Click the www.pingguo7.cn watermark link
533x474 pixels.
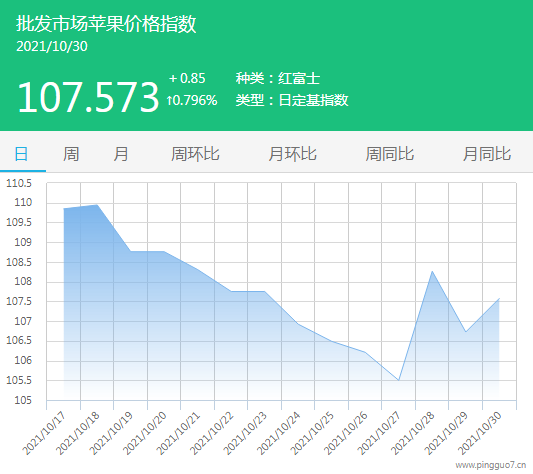pyautogui.click(x=491, y=465)
